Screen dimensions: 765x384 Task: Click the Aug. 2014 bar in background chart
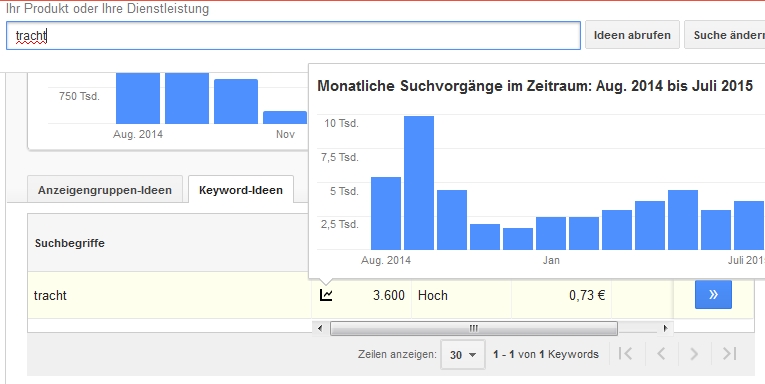138,98
